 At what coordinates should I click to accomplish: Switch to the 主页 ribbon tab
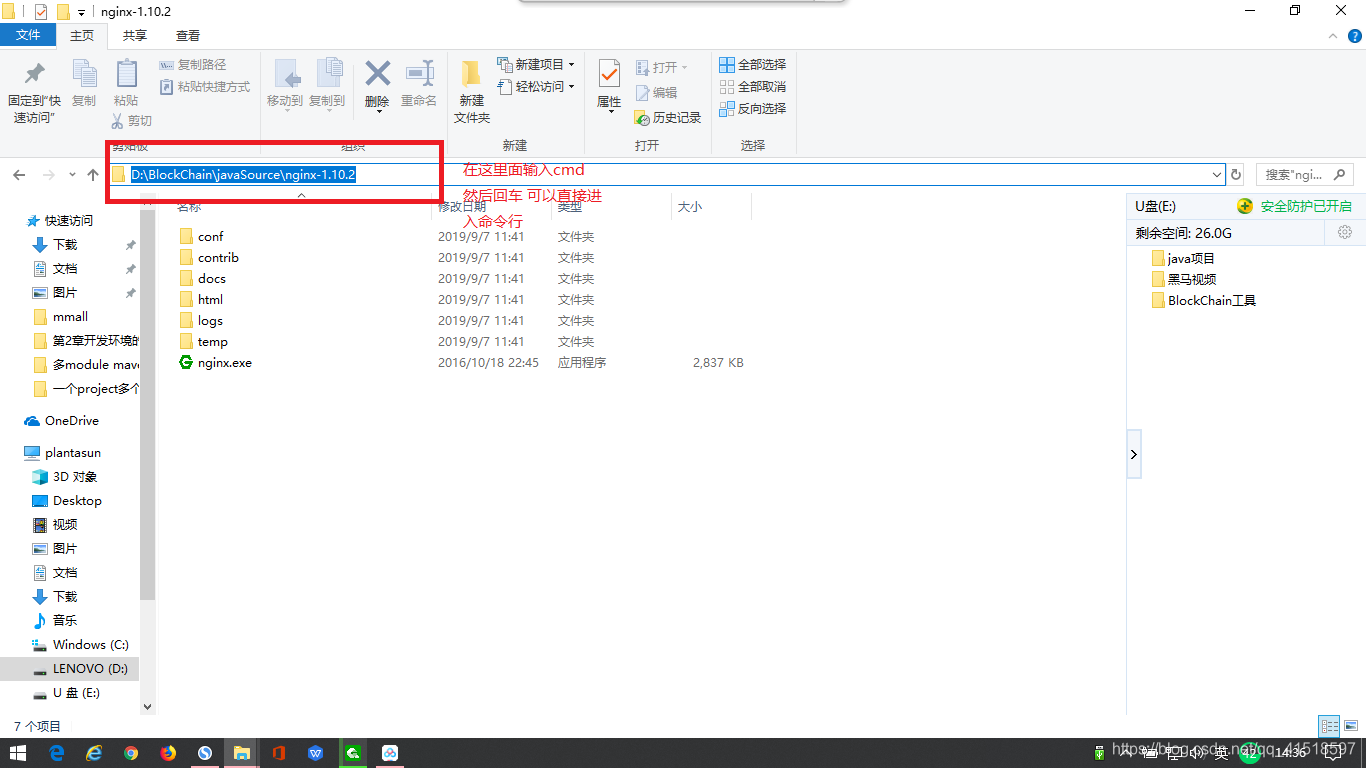[x=82, y=35]
